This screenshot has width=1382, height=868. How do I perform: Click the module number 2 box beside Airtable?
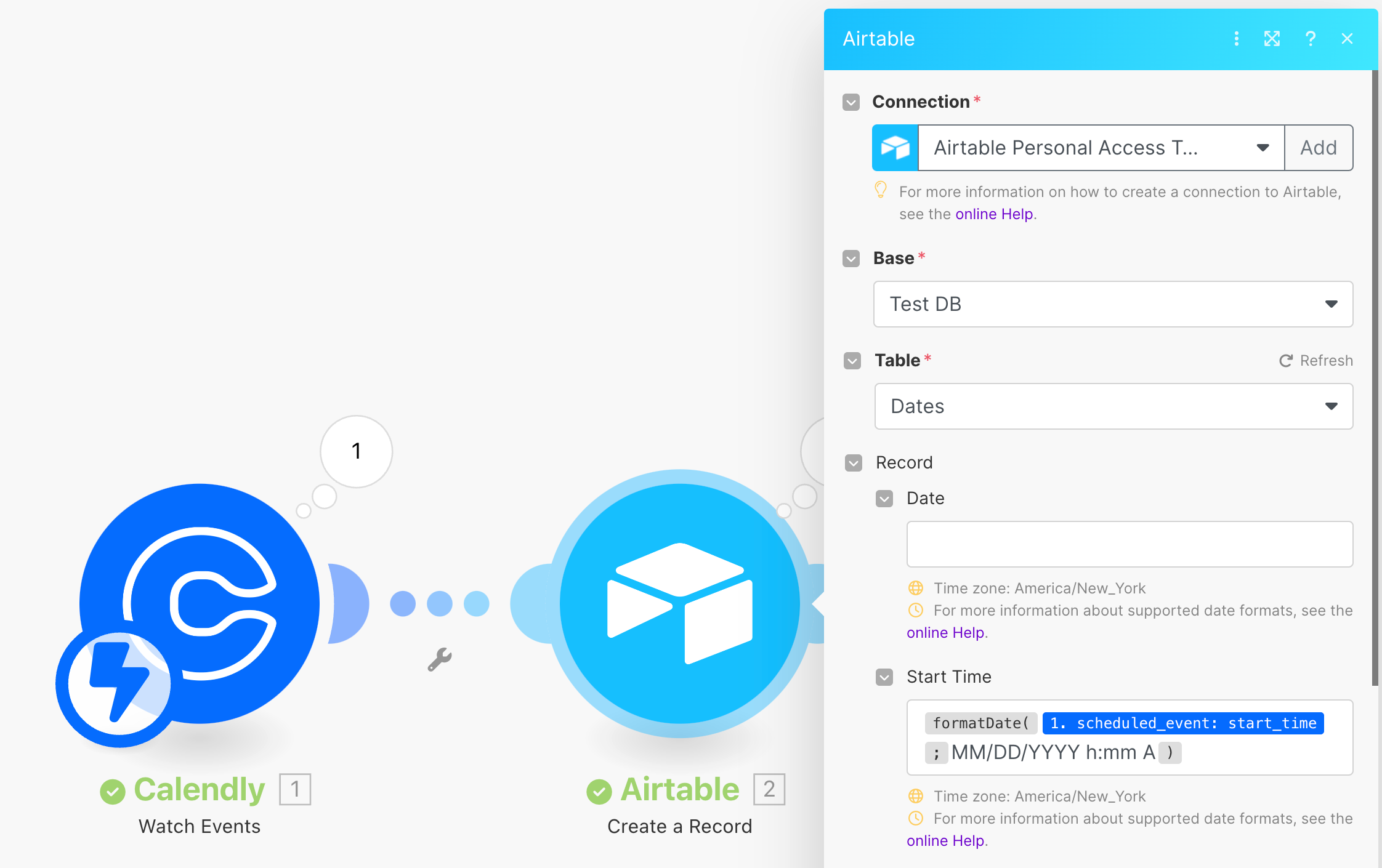769,789
